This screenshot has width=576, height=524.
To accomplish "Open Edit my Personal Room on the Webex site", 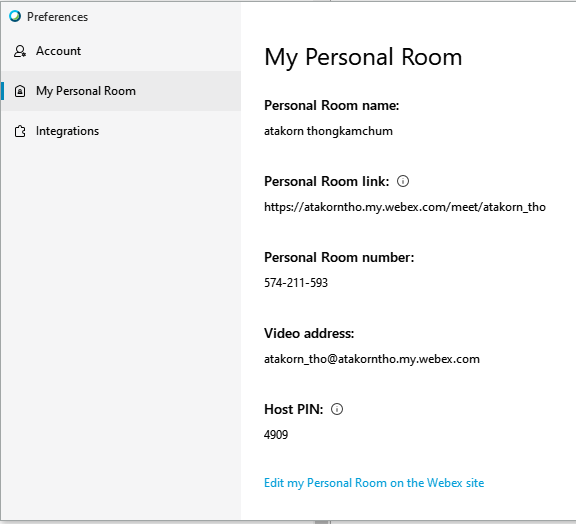I will coord(374,483).
